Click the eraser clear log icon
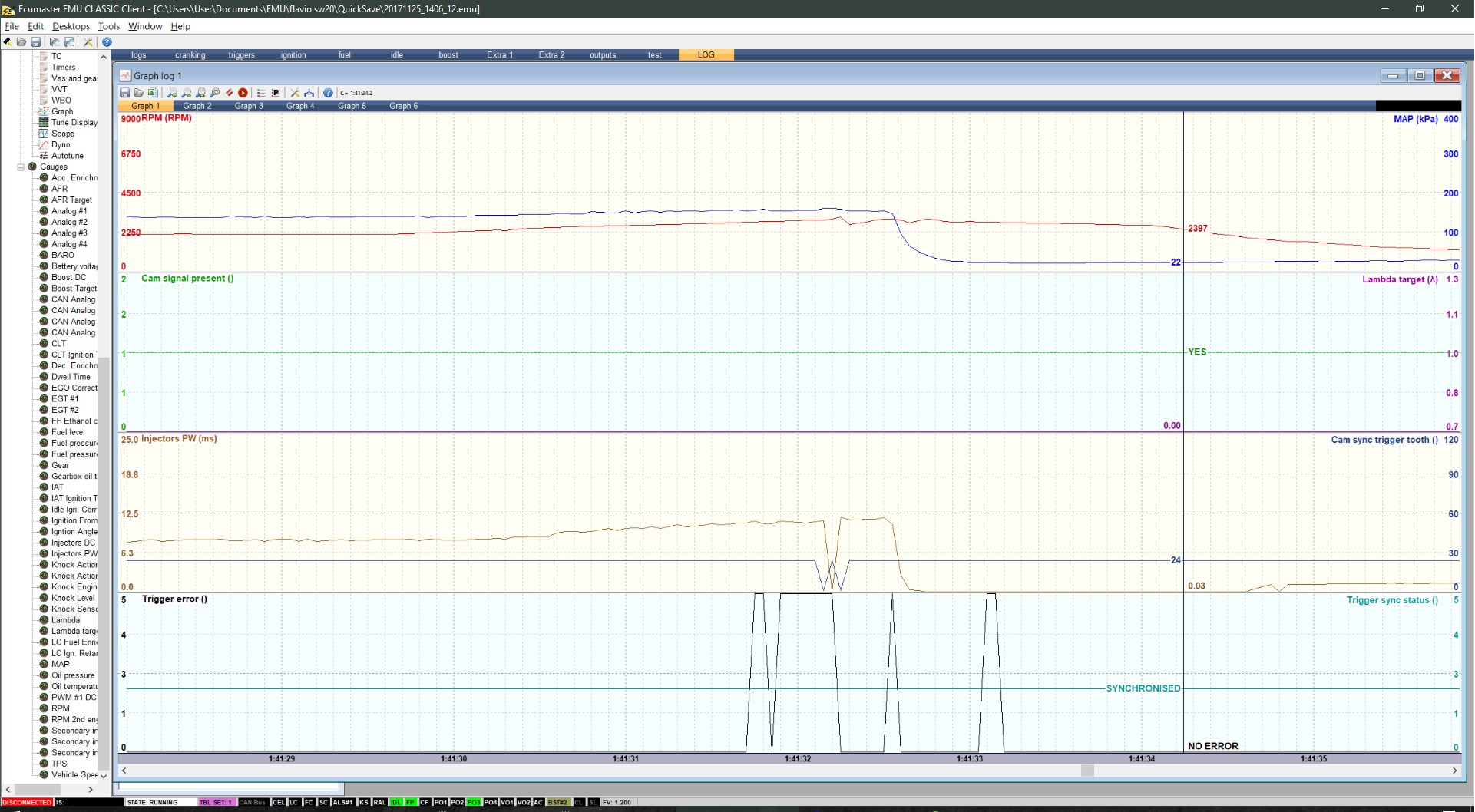Screen dimensions: 1475x812 tap(229, 93)
